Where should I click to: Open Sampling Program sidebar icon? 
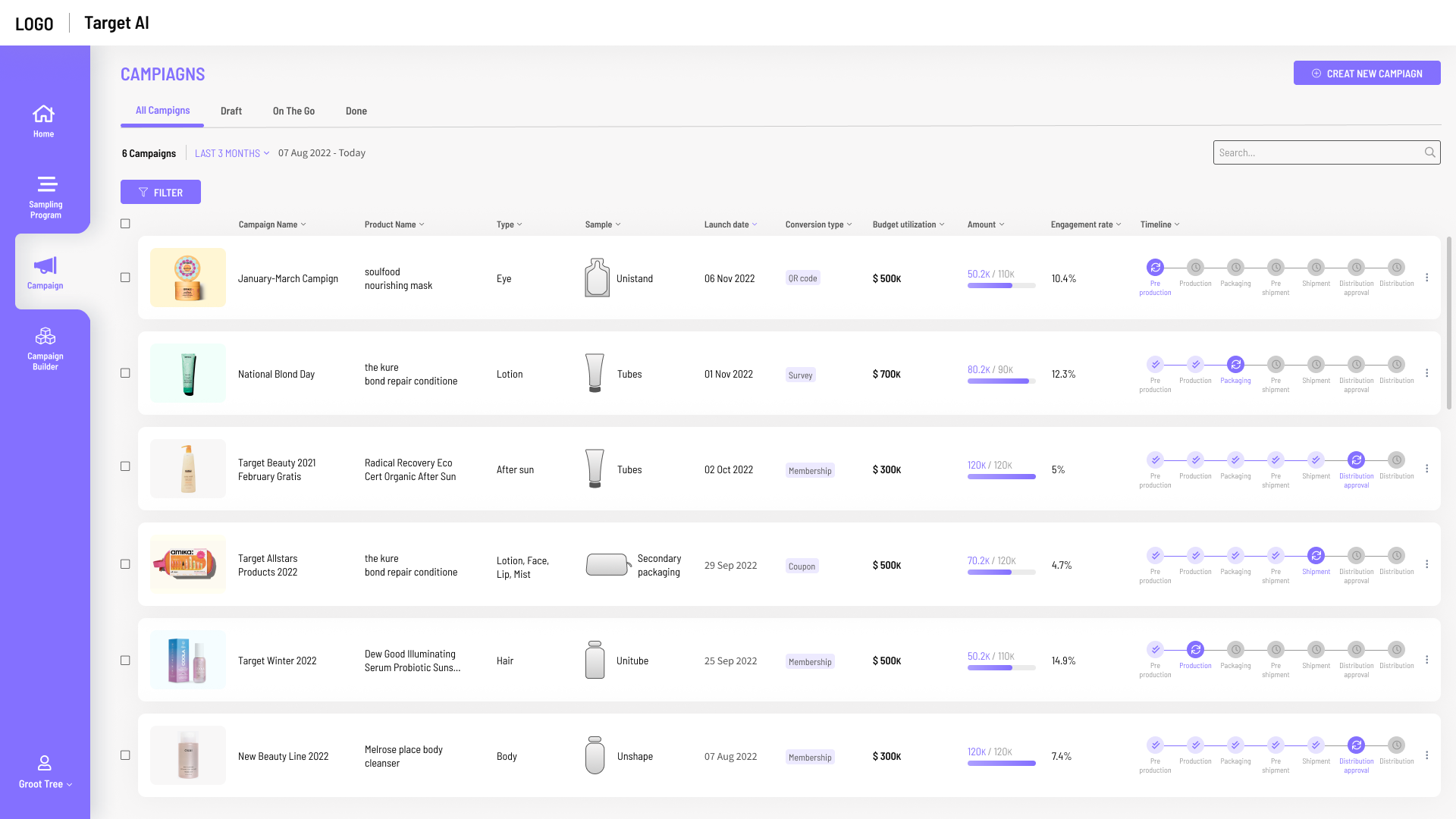[47, 184]
